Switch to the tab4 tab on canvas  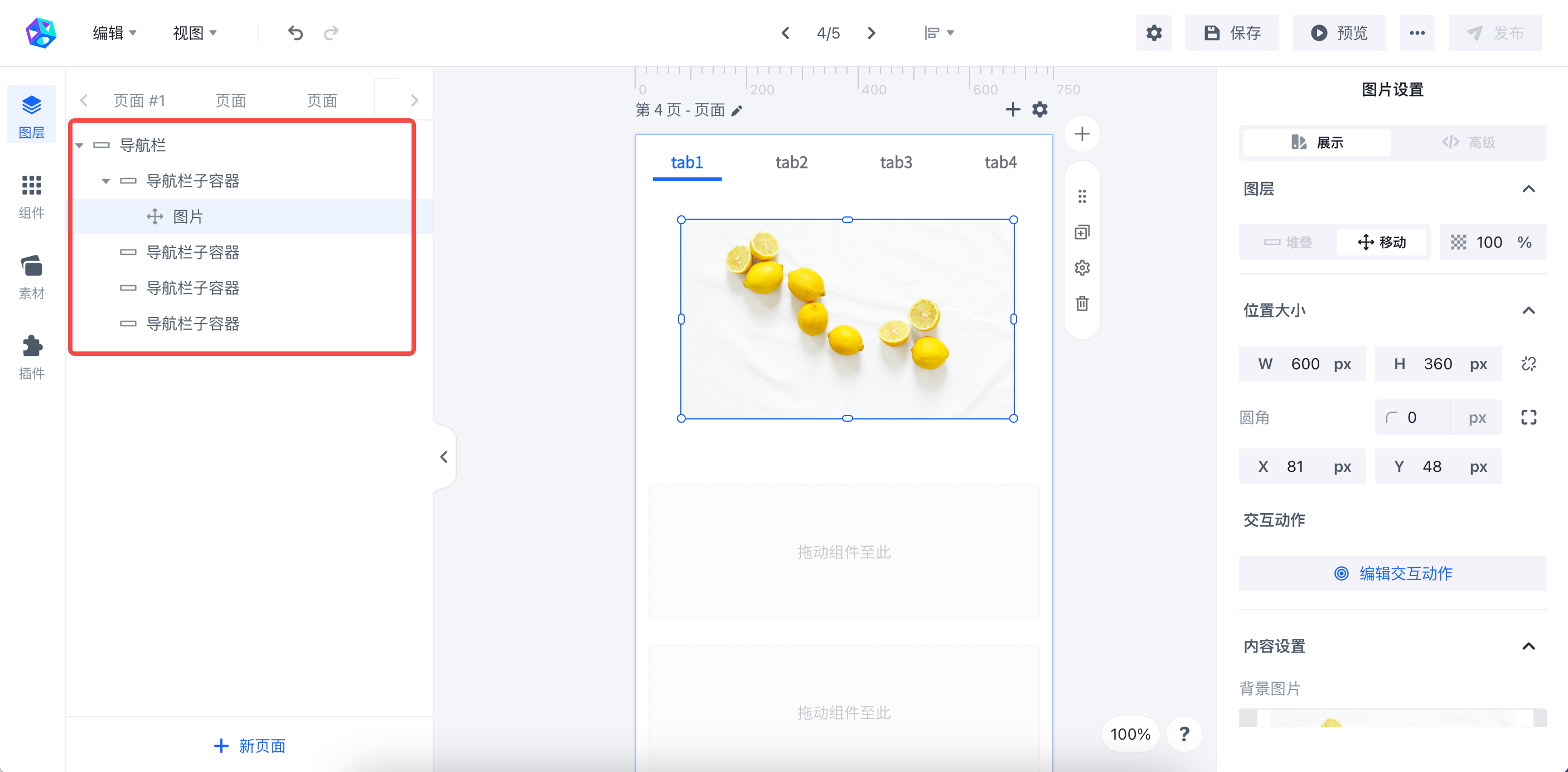tap(1000, 162)
